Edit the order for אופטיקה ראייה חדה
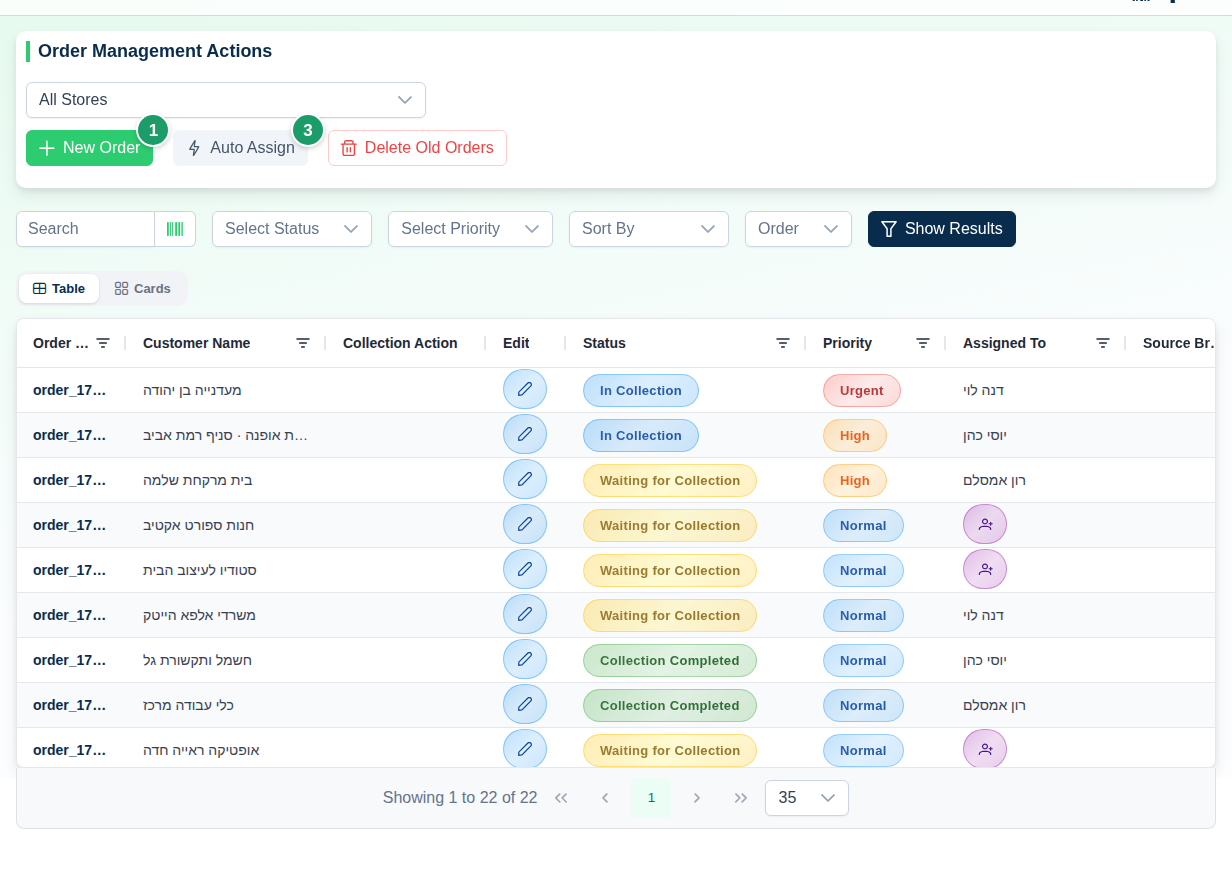The height and width of the screenshot is (875, 1232). point(525,750)
